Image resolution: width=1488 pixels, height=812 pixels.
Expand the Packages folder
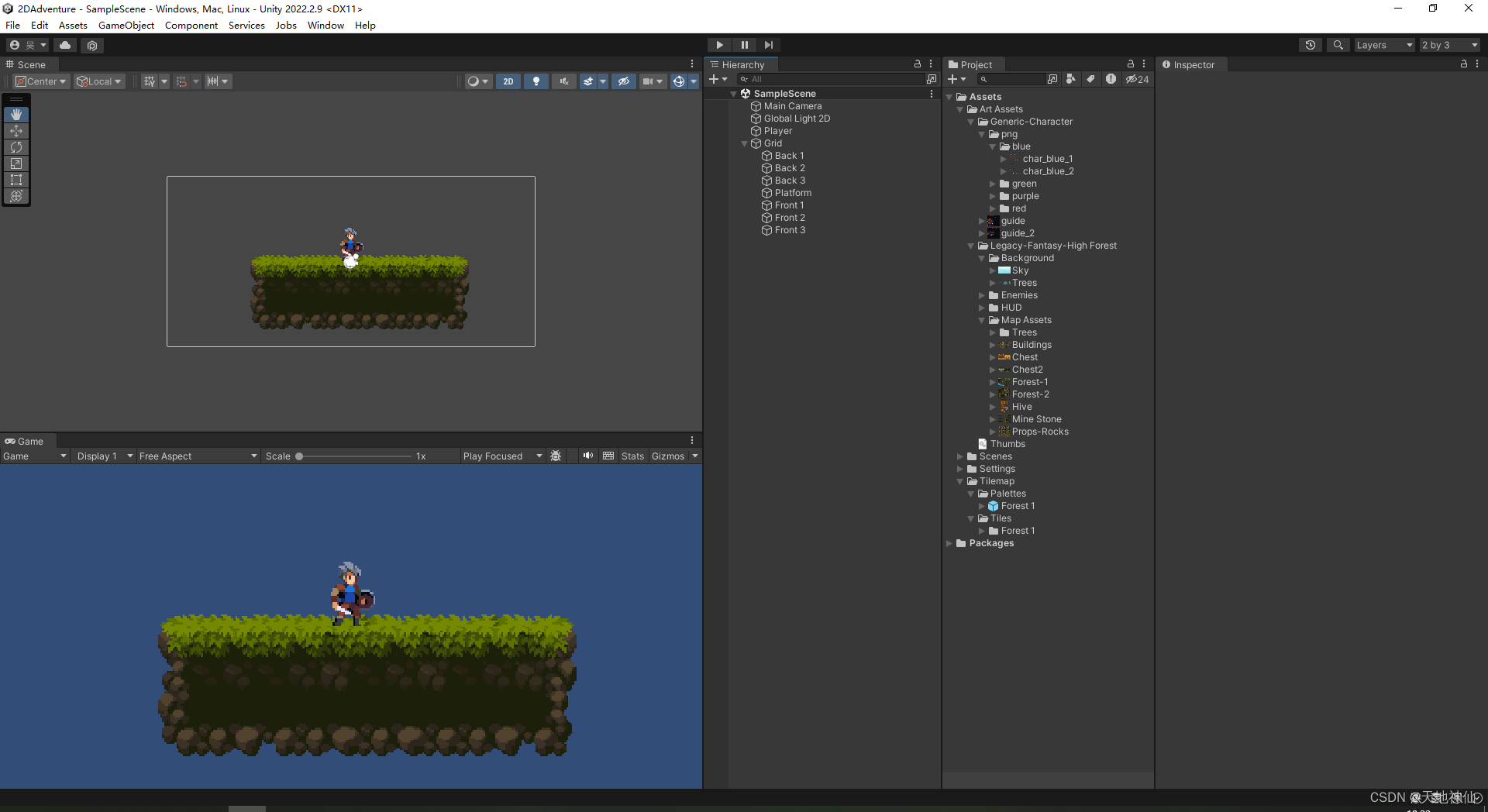coord(949,543)
